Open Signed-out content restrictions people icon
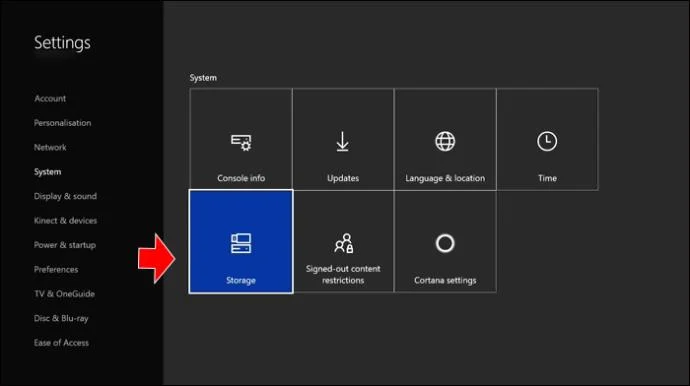The height and width of the screenshot is (386, 690). pos(343,243)
